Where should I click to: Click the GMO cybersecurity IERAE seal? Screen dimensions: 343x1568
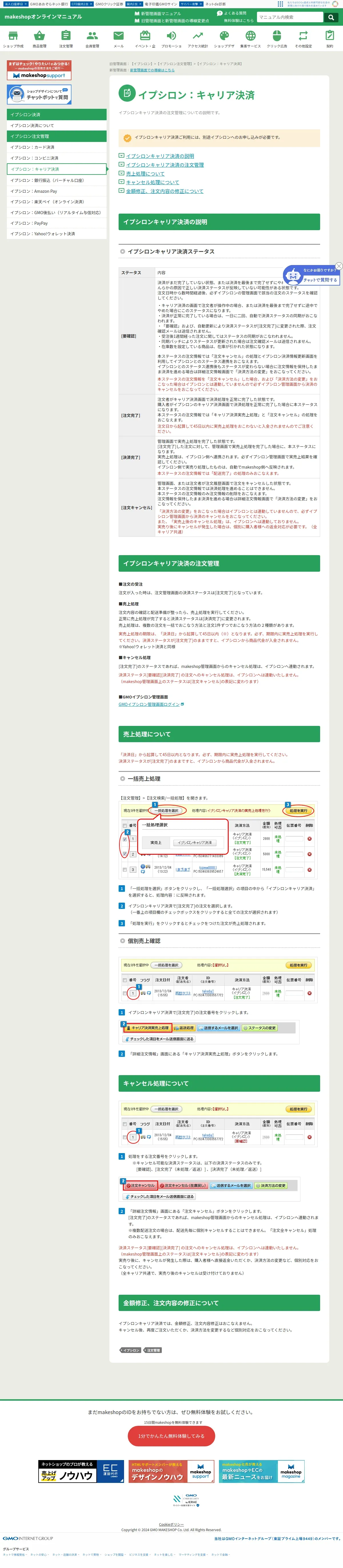click(186, 1500)
